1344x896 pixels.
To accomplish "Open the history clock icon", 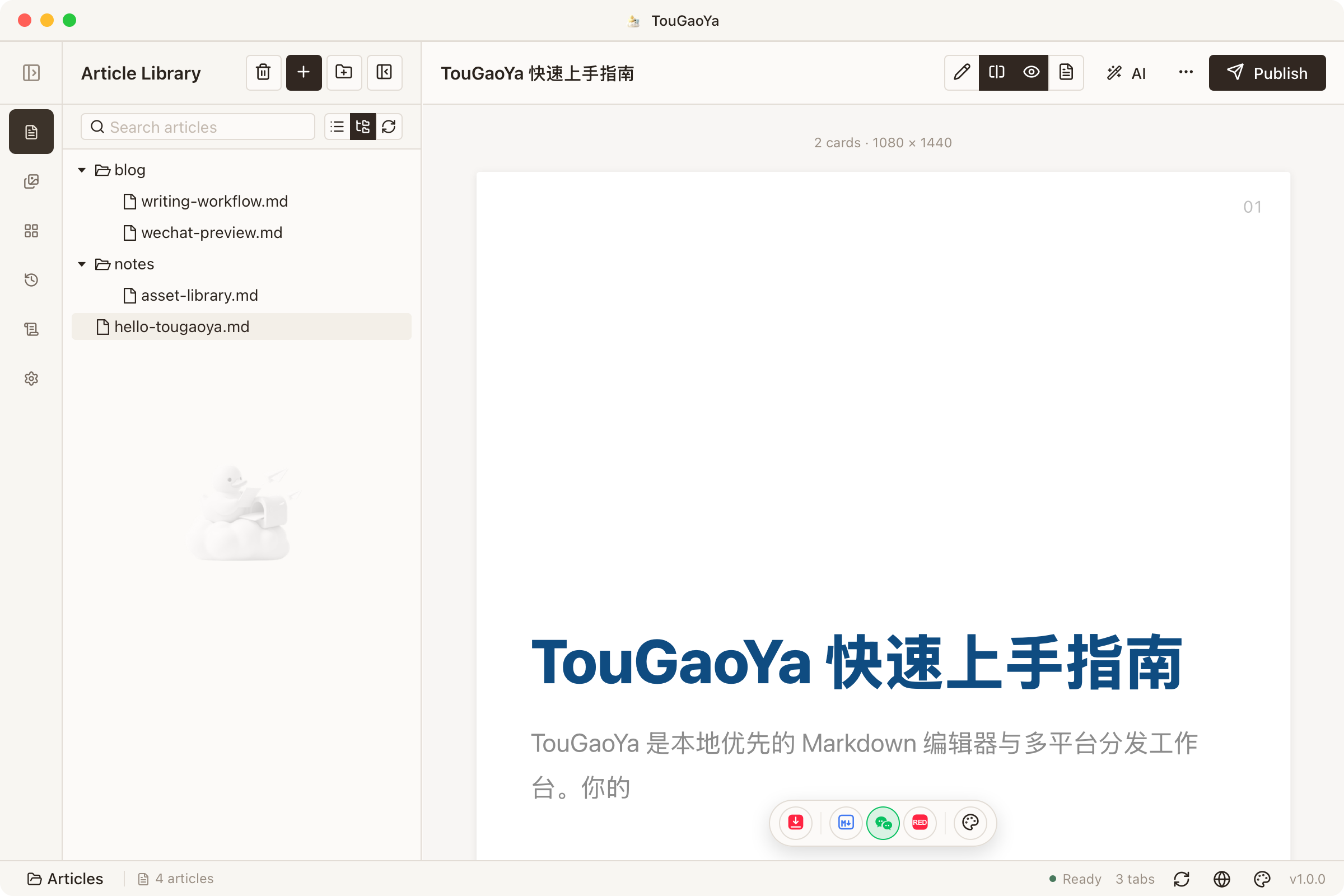I will tap(31, 280).
